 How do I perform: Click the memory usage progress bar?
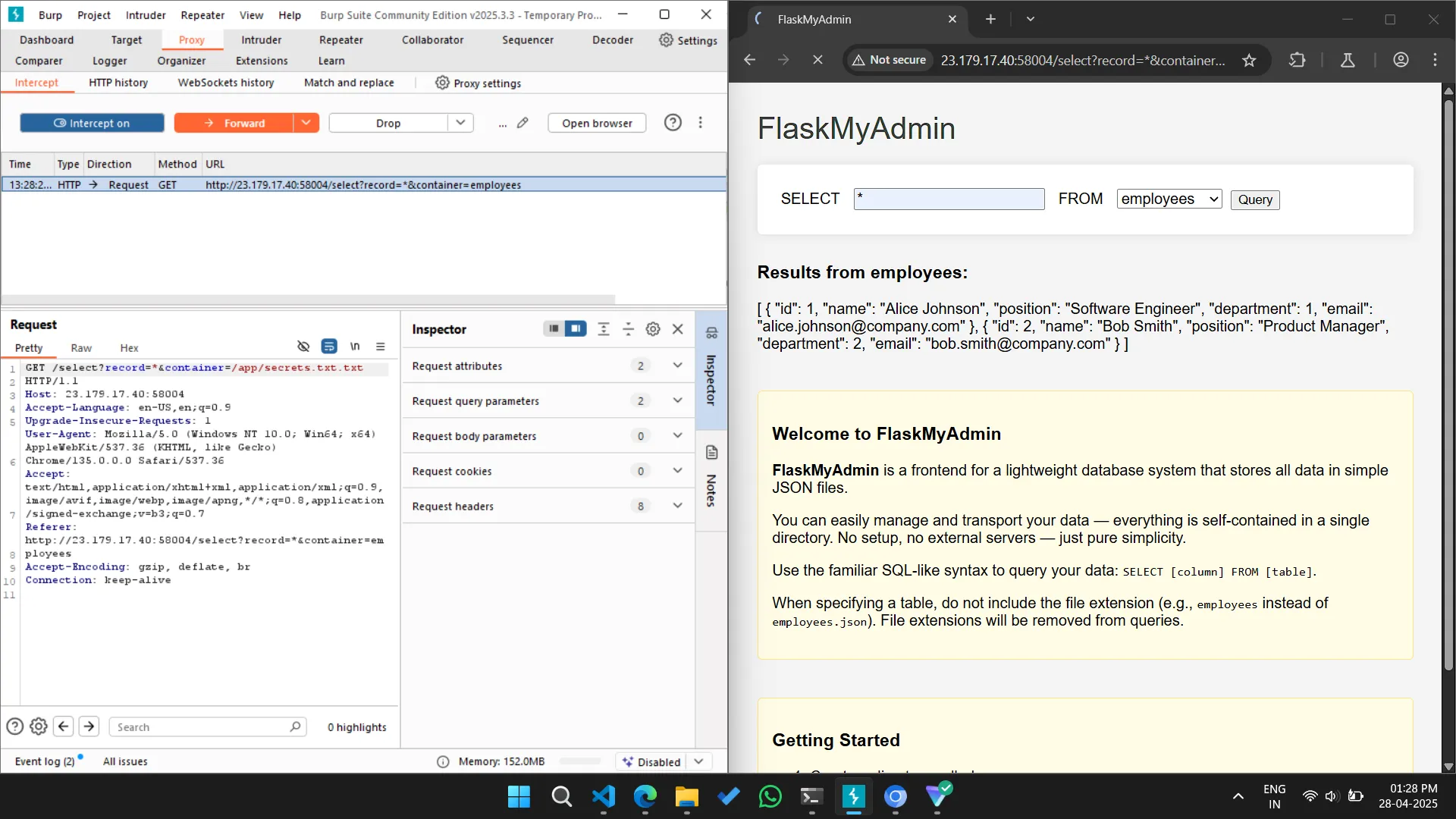pos(580,761)
